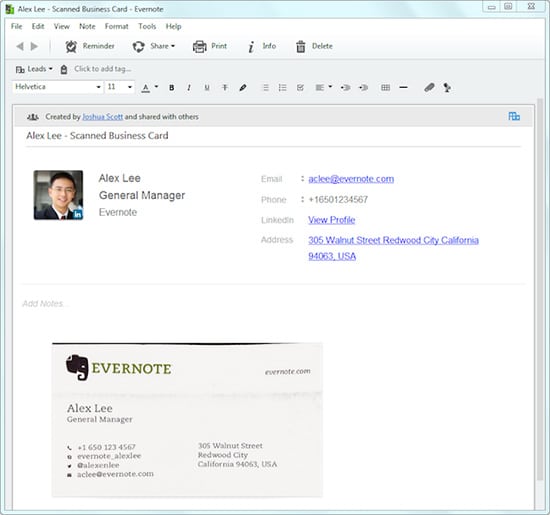Viewport: 550px width, 515px height.
Task: Set a Reminder with alarm clock icon
Action: point(71,46)
